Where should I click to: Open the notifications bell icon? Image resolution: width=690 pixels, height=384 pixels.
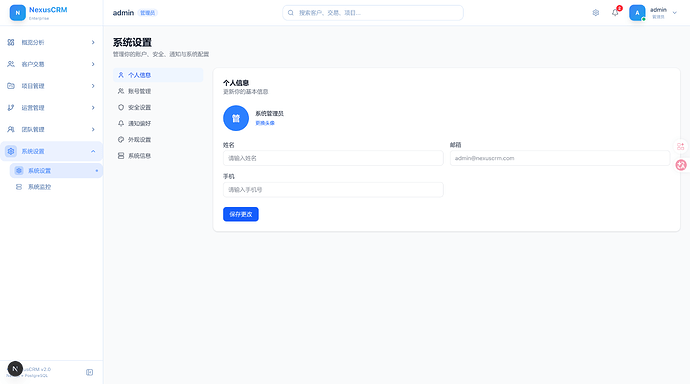click(615, 13)
